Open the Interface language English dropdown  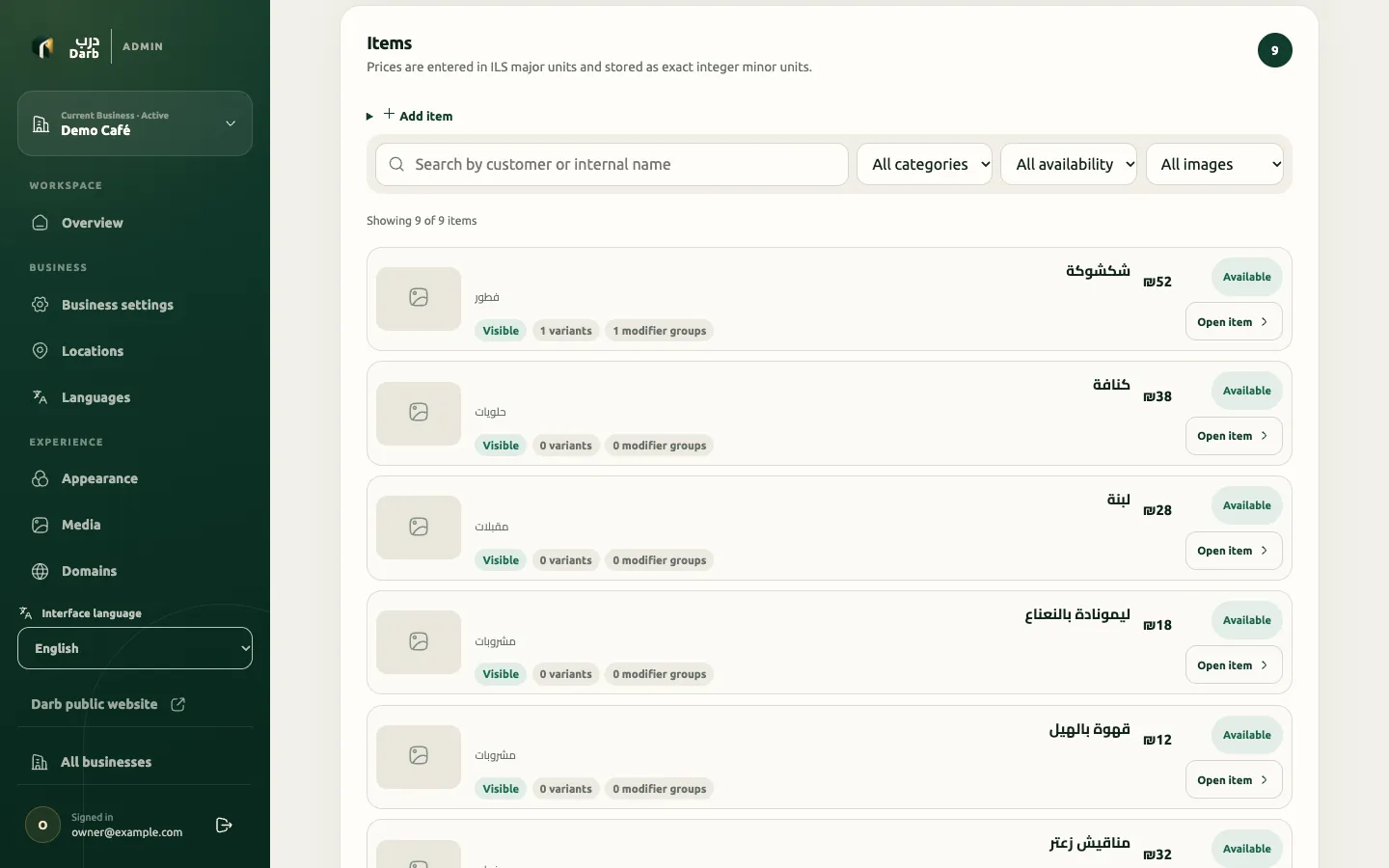[135, 648]
